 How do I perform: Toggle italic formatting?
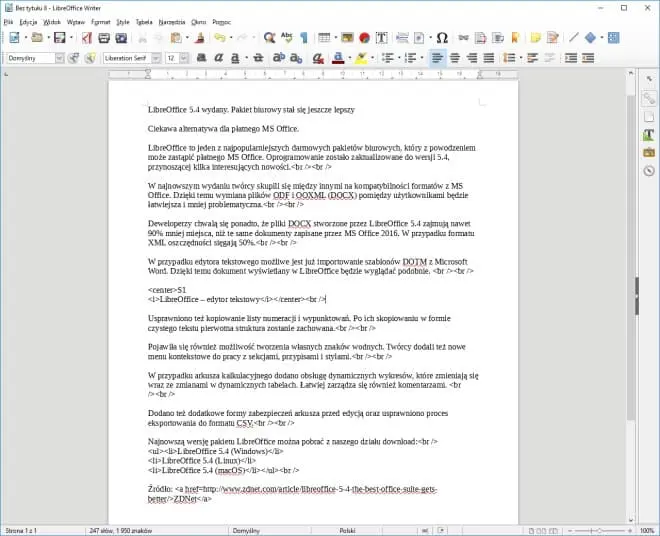coord(218,58)
